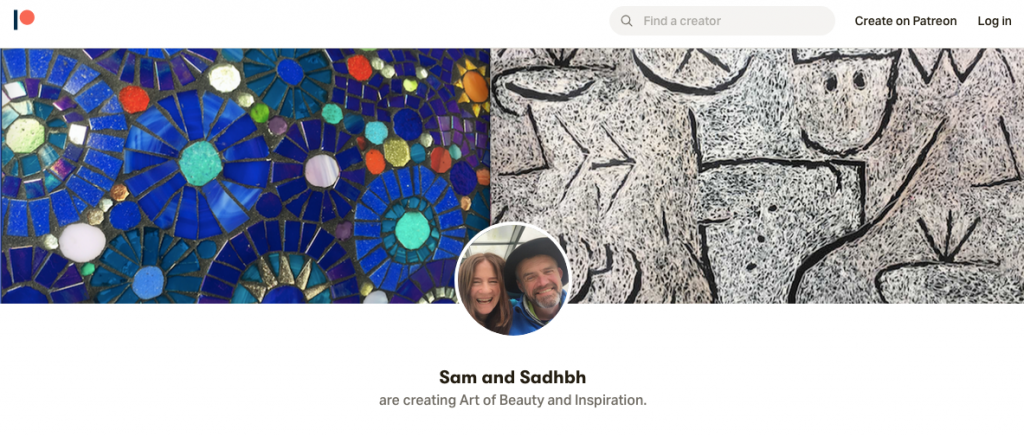Open the Create on Patreon link
Viewport: 1024px width, 436px height.
tap(905, 21)
